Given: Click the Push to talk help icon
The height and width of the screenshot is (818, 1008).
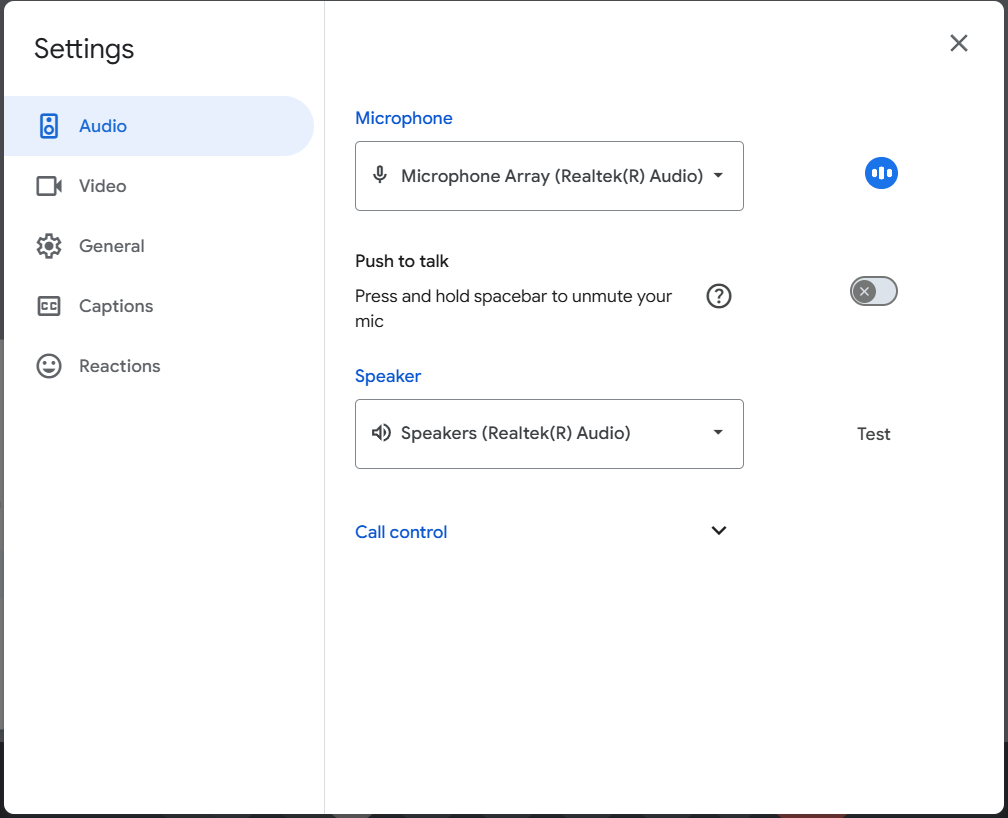Looking at the screenshot, I should tap(719, 296).
